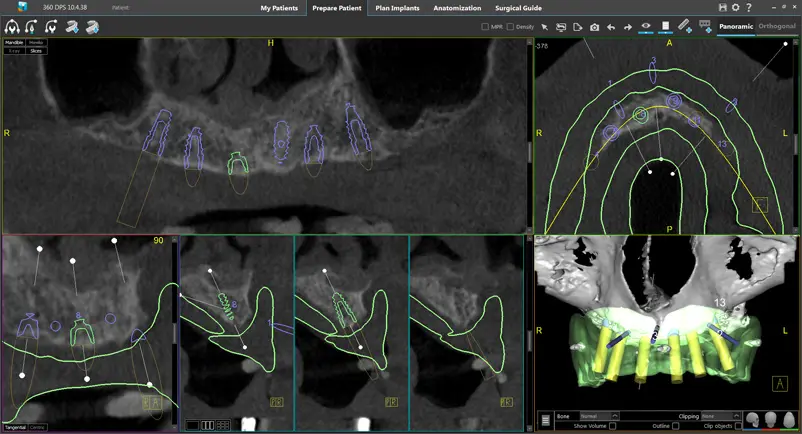Open the Bone rendering mode dropdown

pos(599,416)
